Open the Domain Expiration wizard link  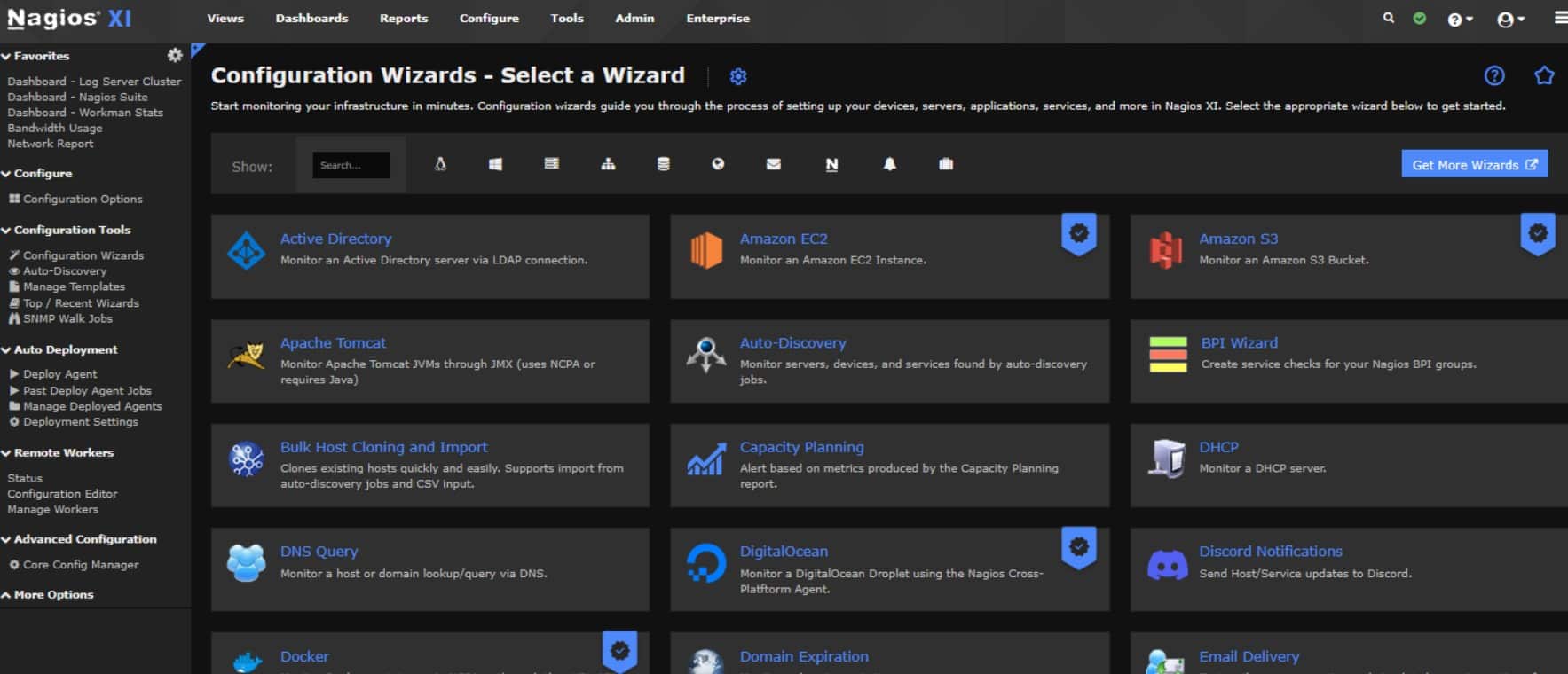click(x=804, y=656)
